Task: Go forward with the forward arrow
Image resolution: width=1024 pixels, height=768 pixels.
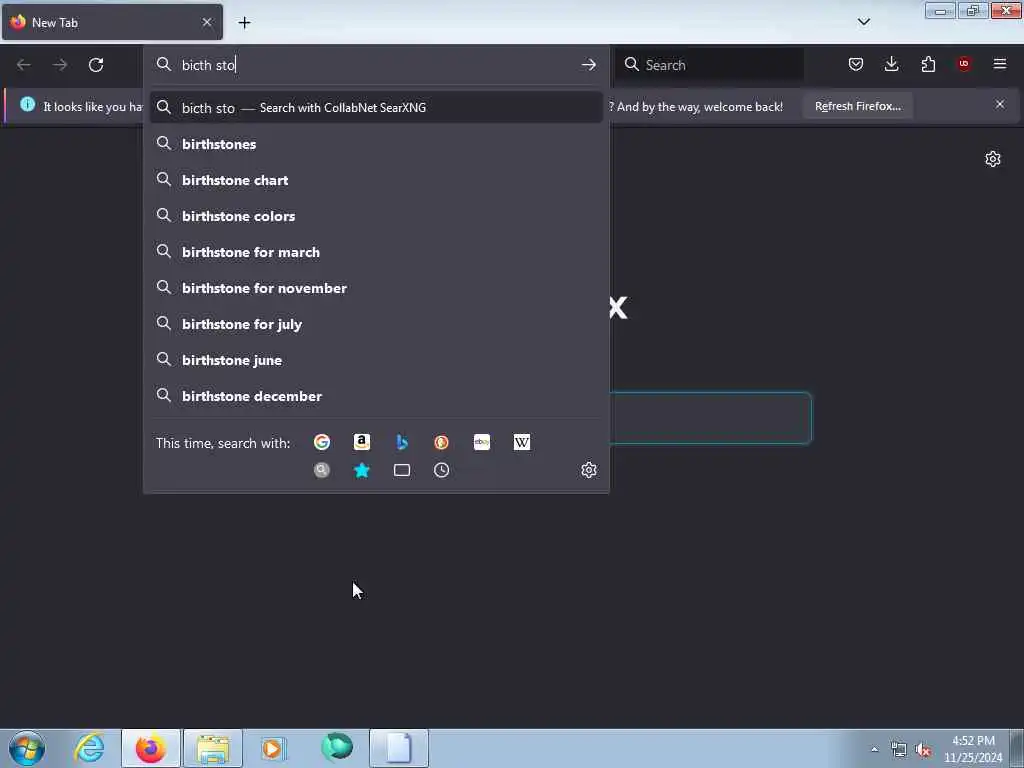Action: pyautogui.click(x=59, y=65)
